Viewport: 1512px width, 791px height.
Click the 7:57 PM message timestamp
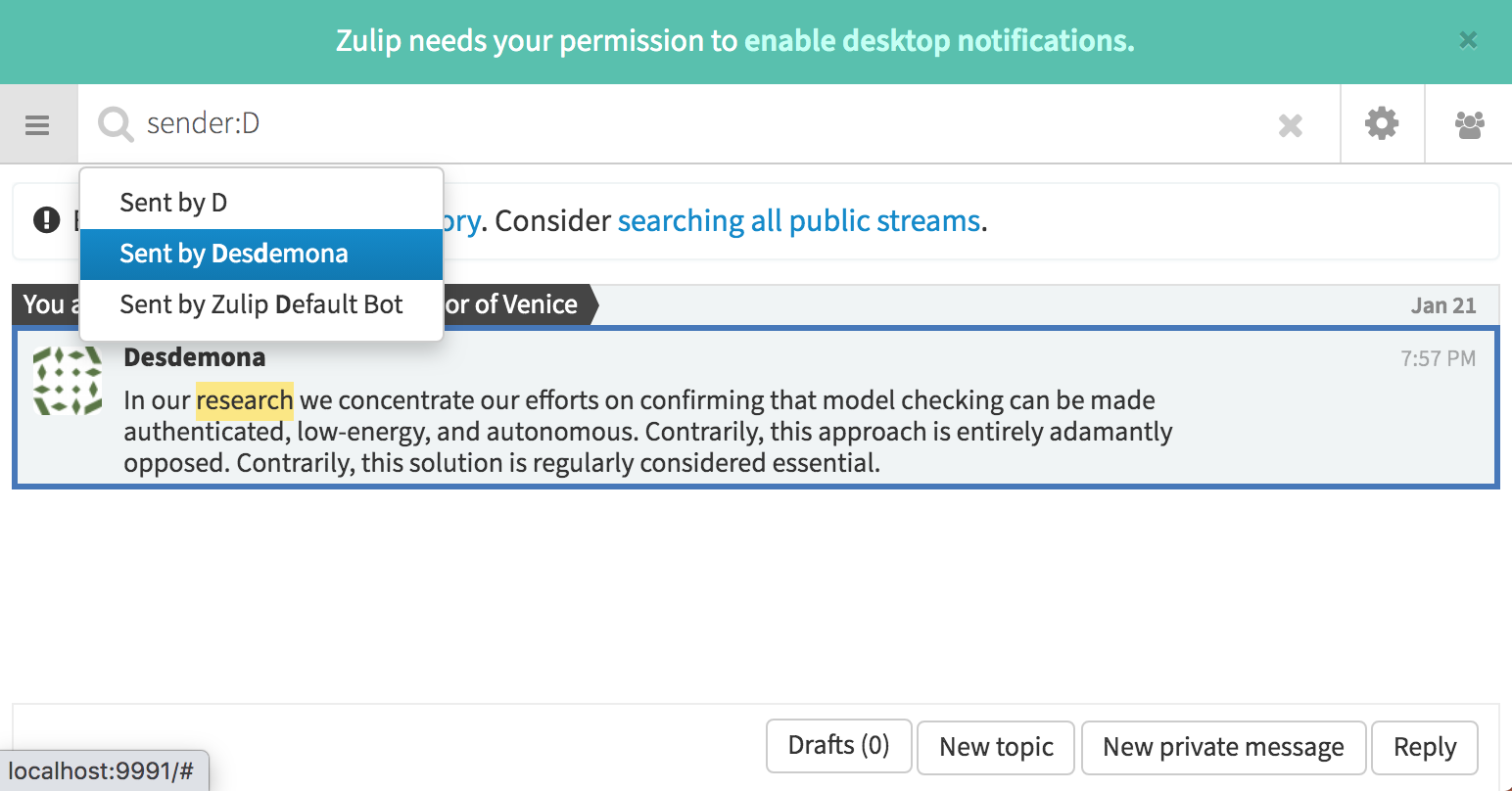coord(1438,358)
